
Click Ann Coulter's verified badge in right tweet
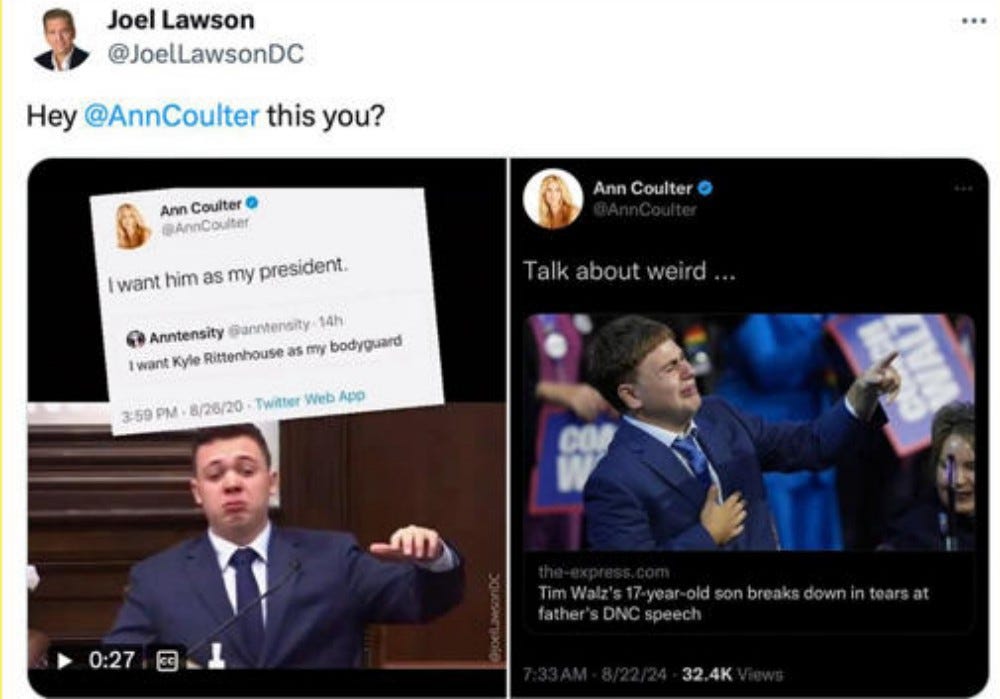click(x=705, y=188)
